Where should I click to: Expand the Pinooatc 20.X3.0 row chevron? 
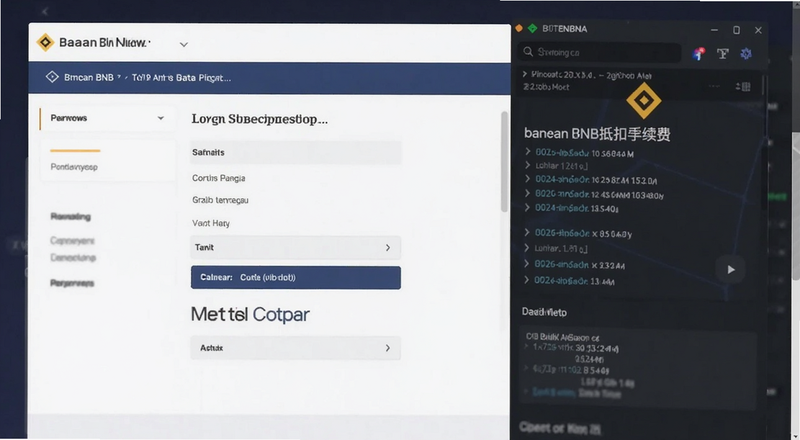(x=524, y=75)
